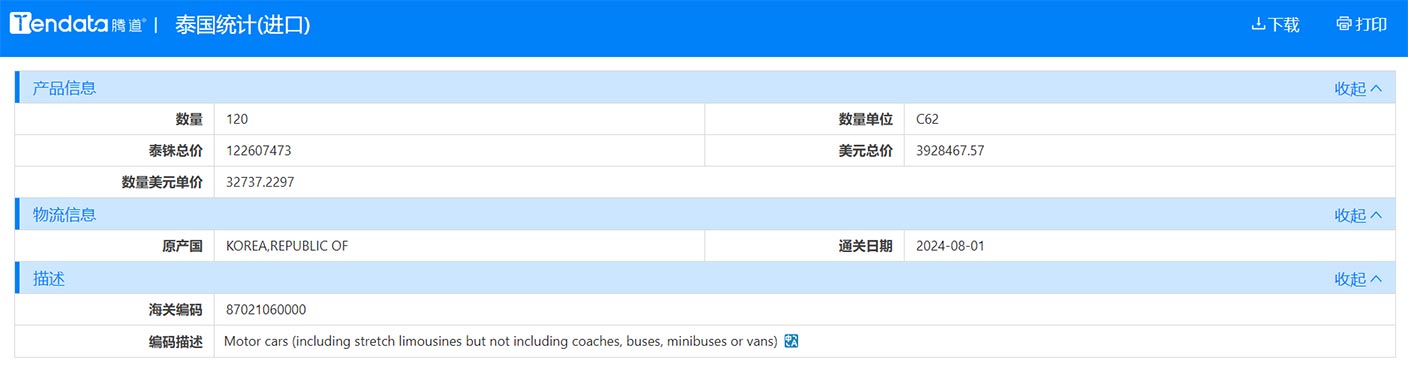Collapse the 物流信息 section
The height and width of the screenshot is (372, 1408).
pos(1358,215)
